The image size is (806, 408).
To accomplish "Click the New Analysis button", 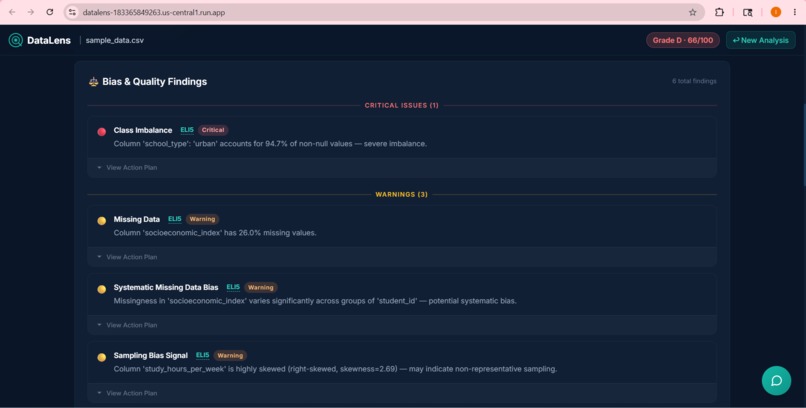I will click(x=761, y=40).
